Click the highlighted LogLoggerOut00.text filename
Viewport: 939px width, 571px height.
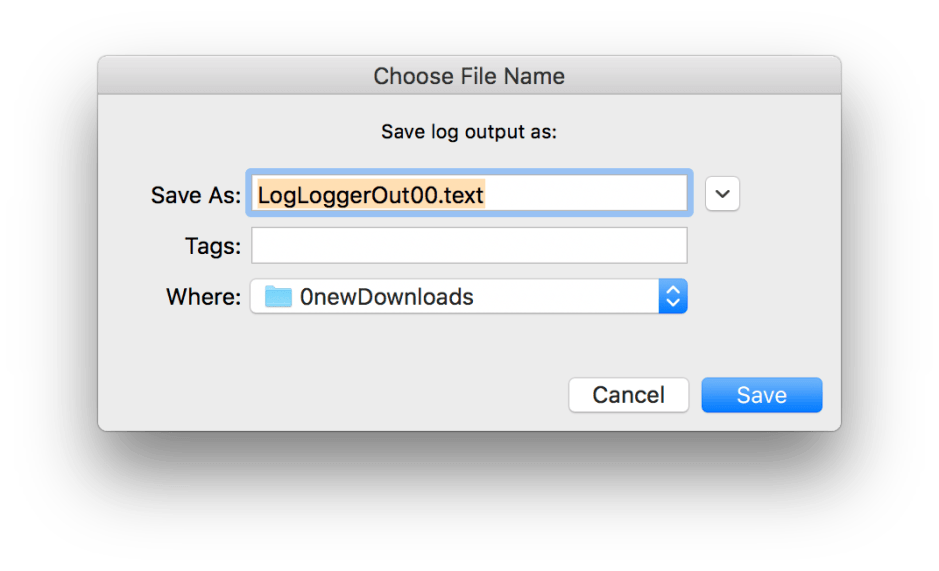click(x=370, y=195)
